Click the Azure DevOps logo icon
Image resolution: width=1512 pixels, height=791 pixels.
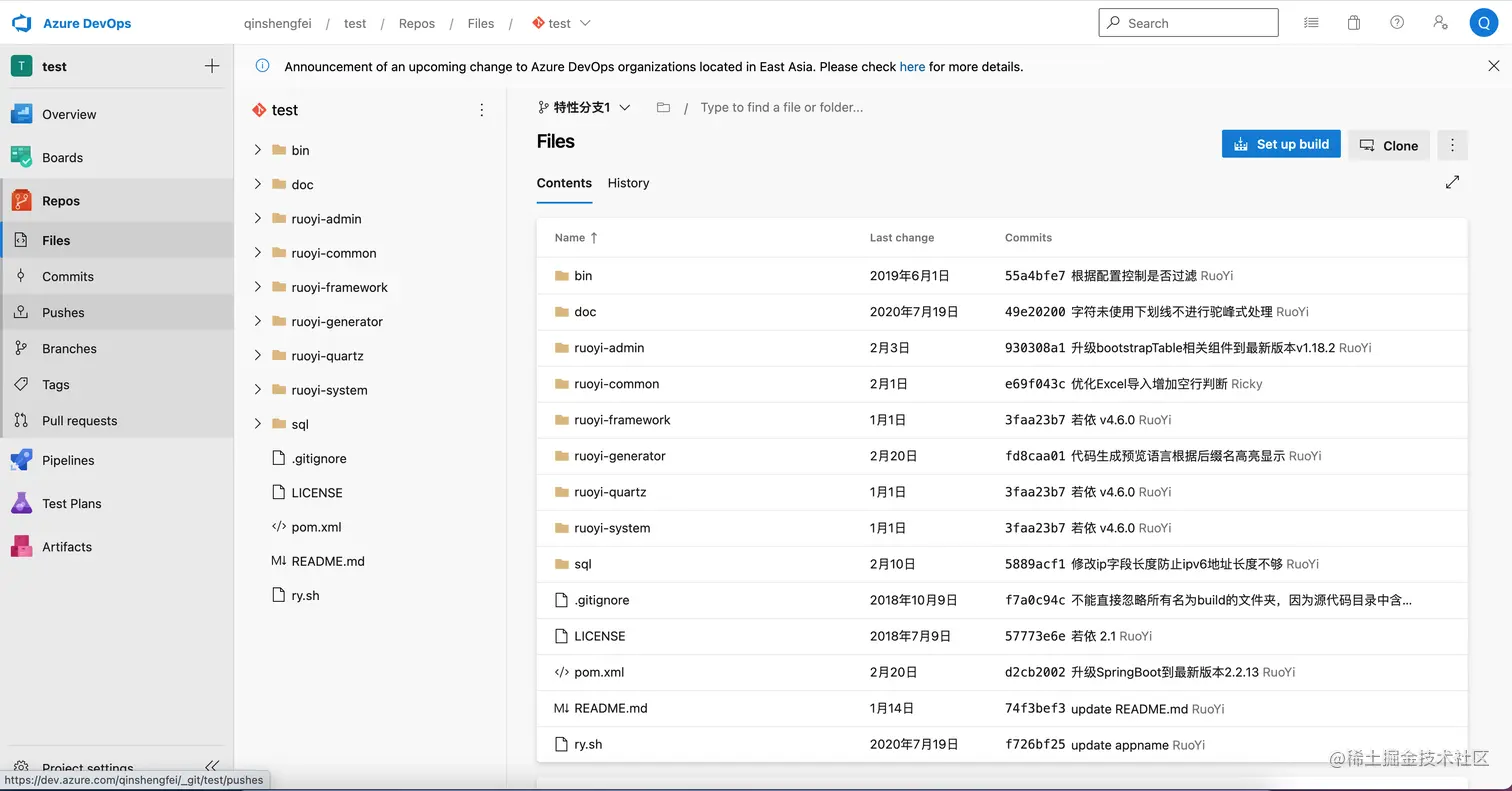pos(22,23)
